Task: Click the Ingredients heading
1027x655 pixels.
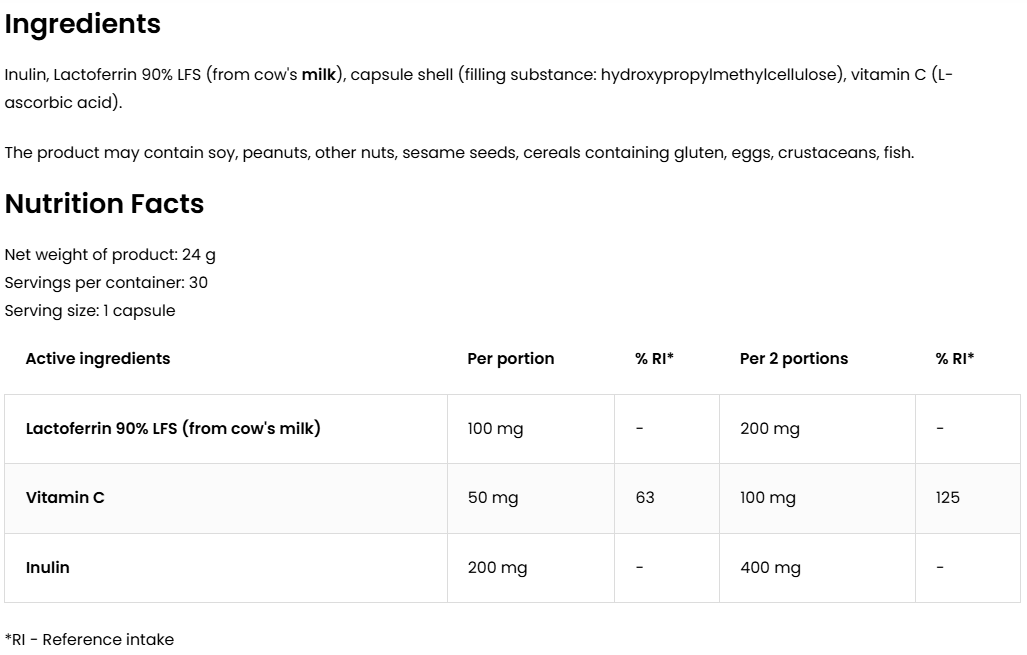Action: pos(83,24)
